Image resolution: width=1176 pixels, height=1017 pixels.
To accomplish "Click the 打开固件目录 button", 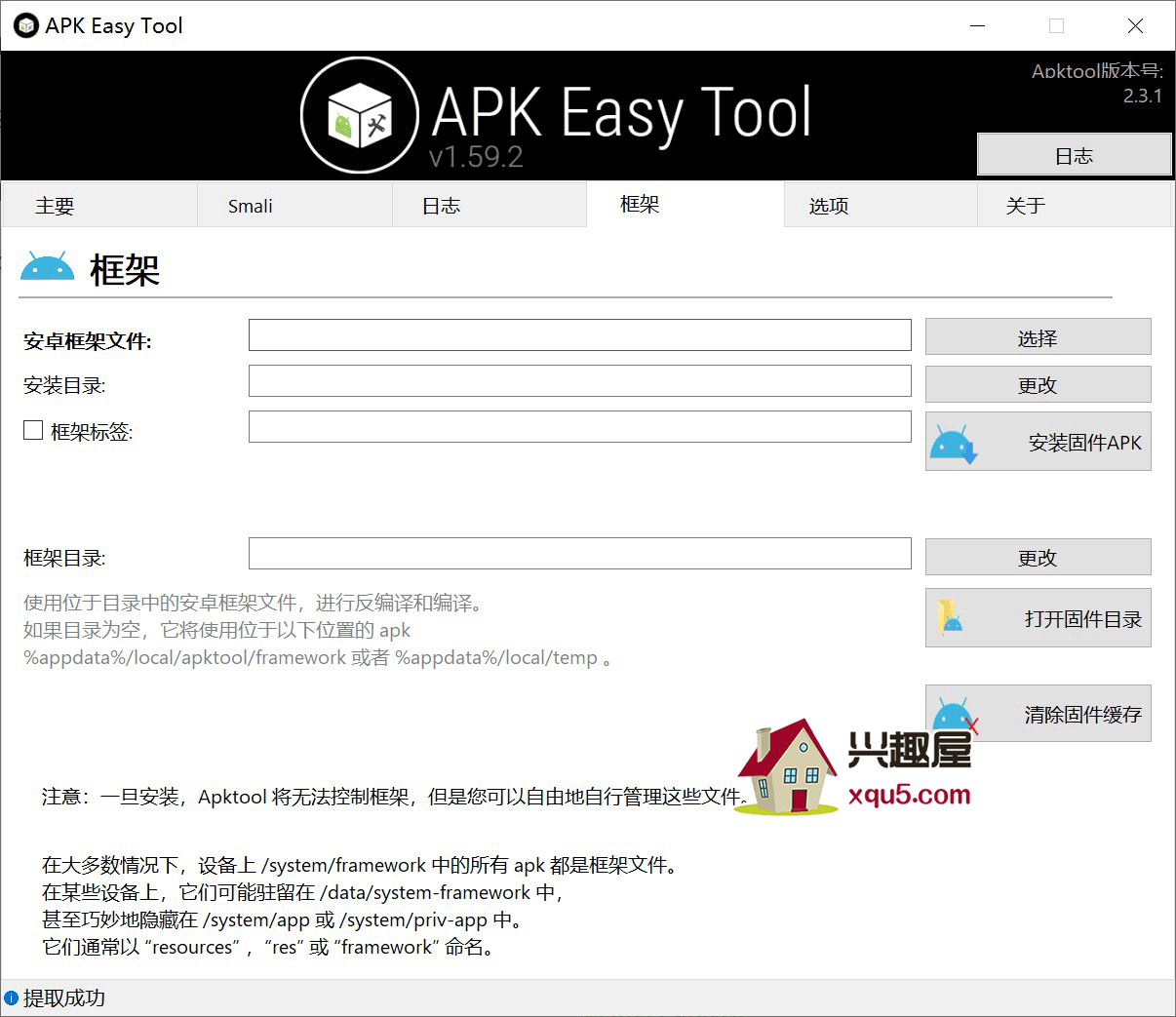I will point(1038,618).
